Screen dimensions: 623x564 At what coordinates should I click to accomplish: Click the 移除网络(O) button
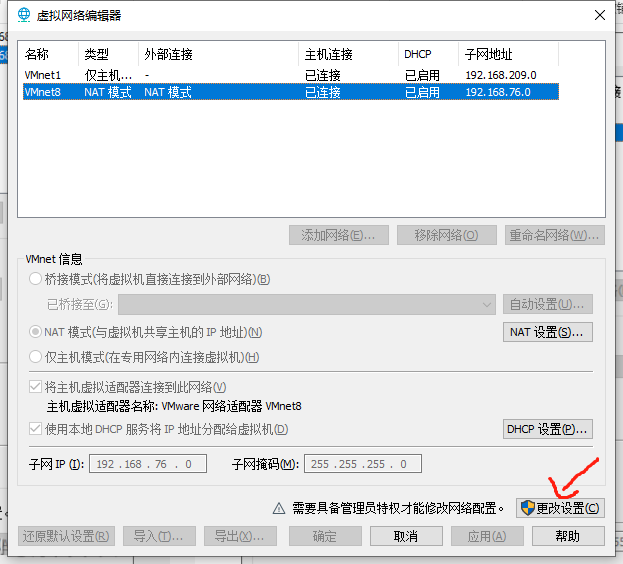point(447,235)
